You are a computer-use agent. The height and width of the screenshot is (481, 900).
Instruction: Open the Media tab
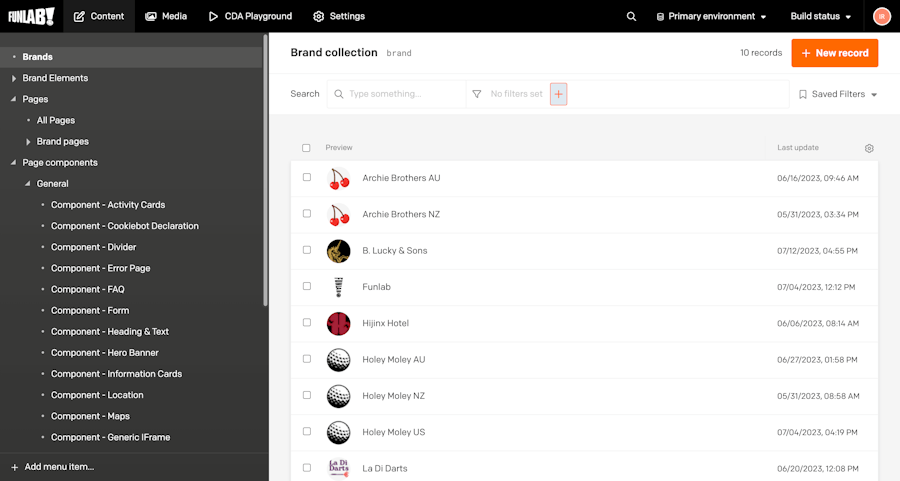tap(166, 17)
